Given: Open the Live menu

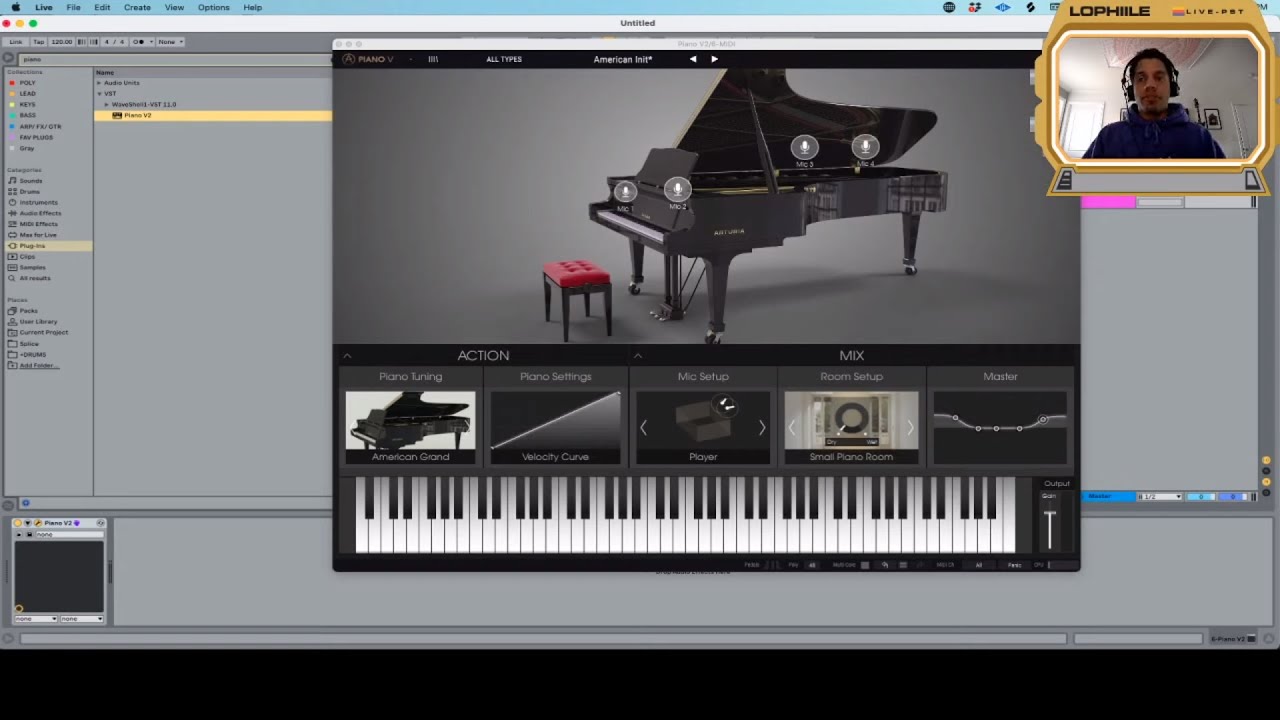Looking at the screenshot, I should click(x=44, y=7).
